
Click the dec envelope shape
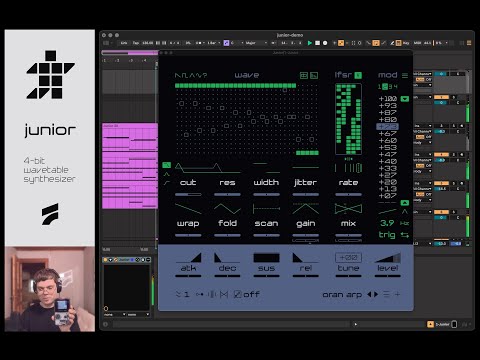(x=227, y=258)
